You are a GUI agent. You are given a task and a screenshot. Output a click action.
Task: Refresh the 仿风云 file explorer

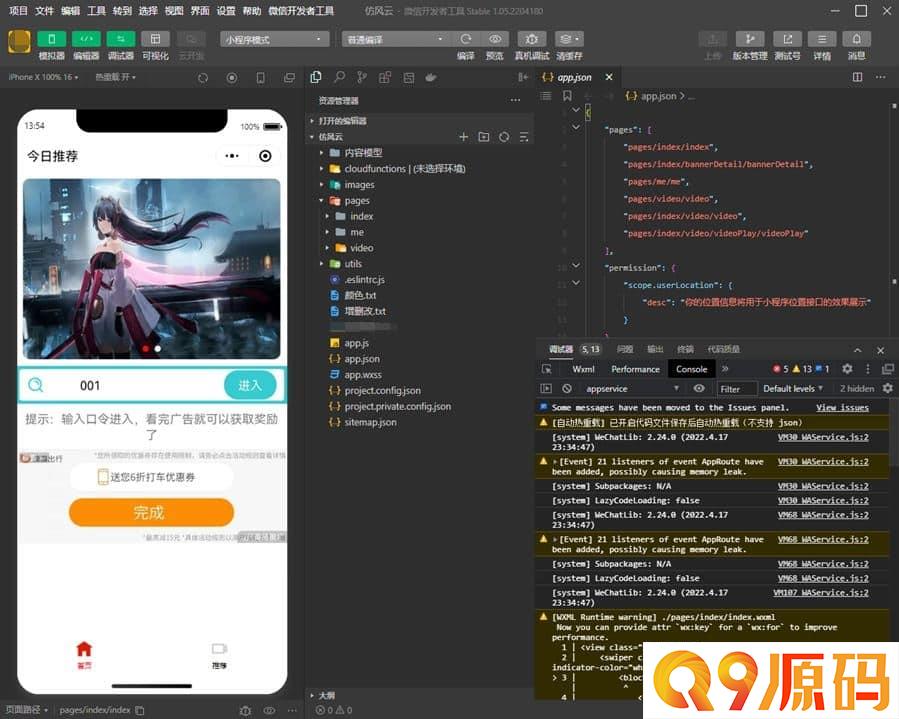click(504, 137)
